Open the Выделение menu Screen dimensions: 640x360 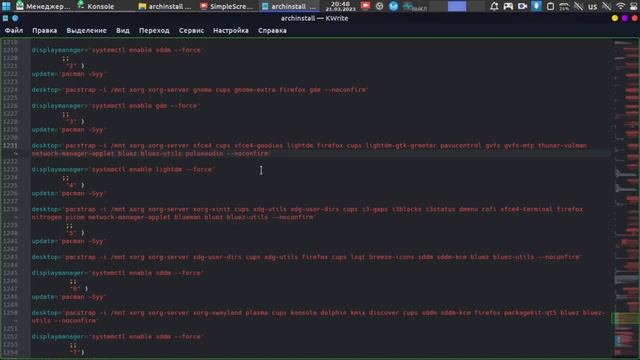(x=86, y=31)
